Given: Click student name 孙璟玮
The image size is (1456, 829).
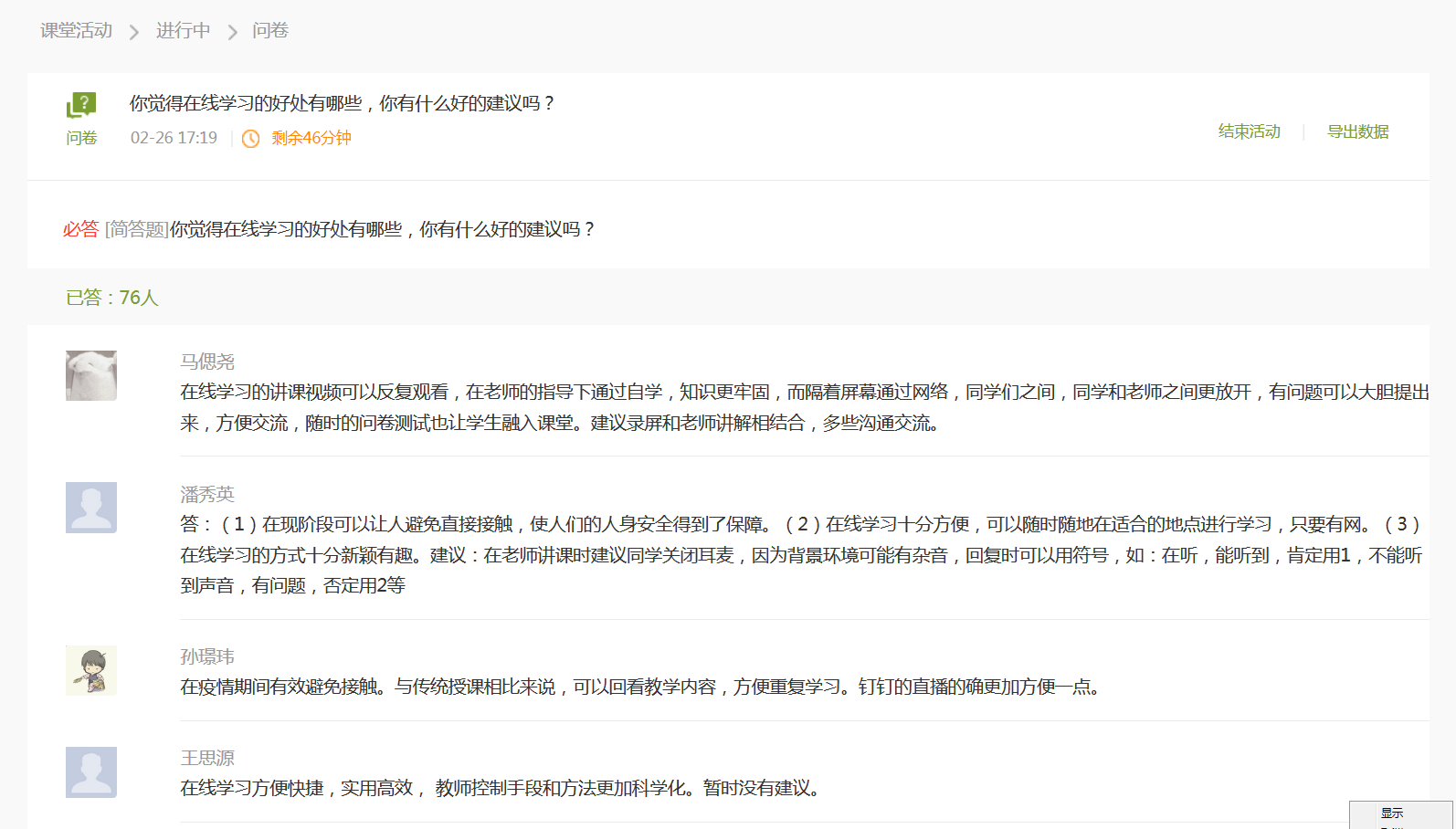Looking at the screenshot, I should 207,656.
